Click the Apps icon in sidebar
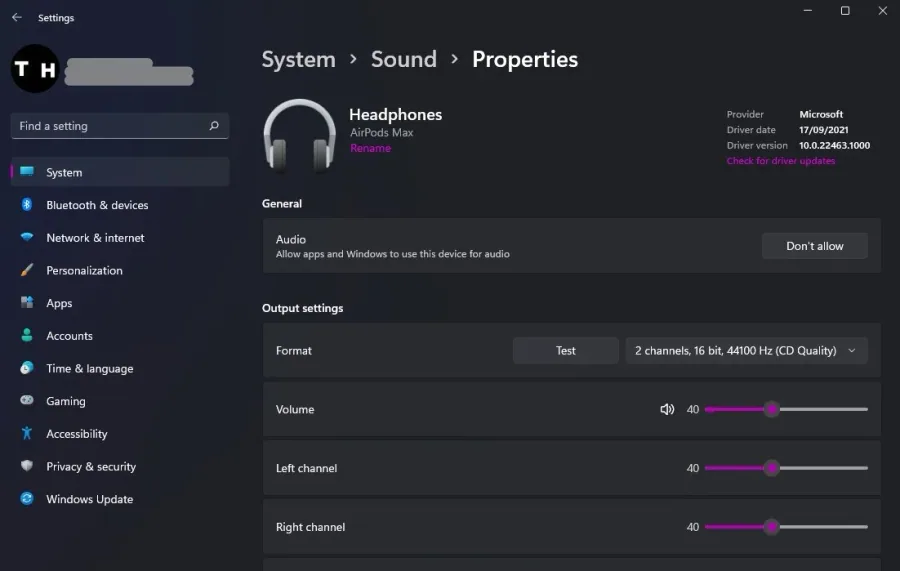The width and height of the screenshot is (900, 571). [x=27, y=302]
